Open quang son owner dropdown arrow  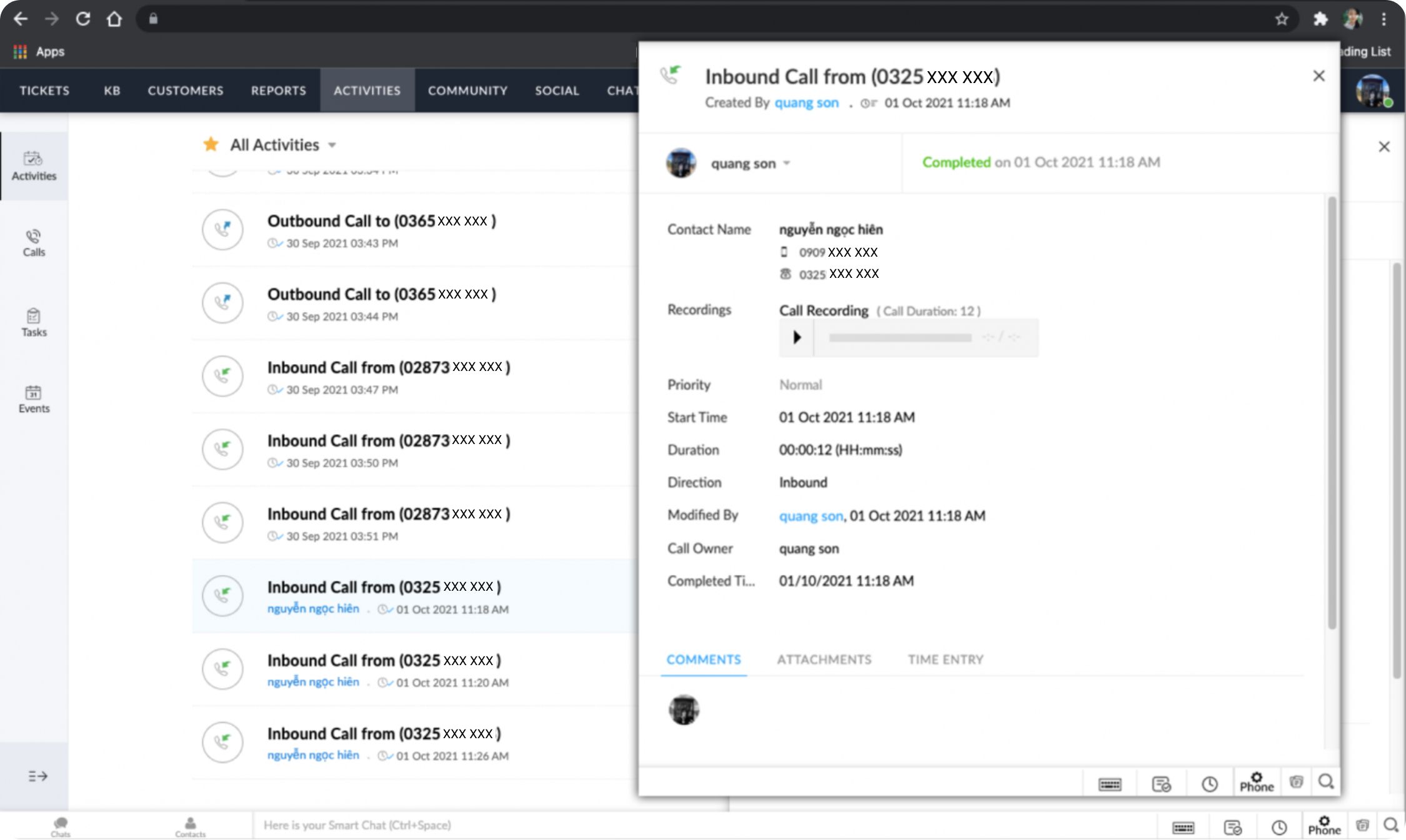(x=787, y=163)
